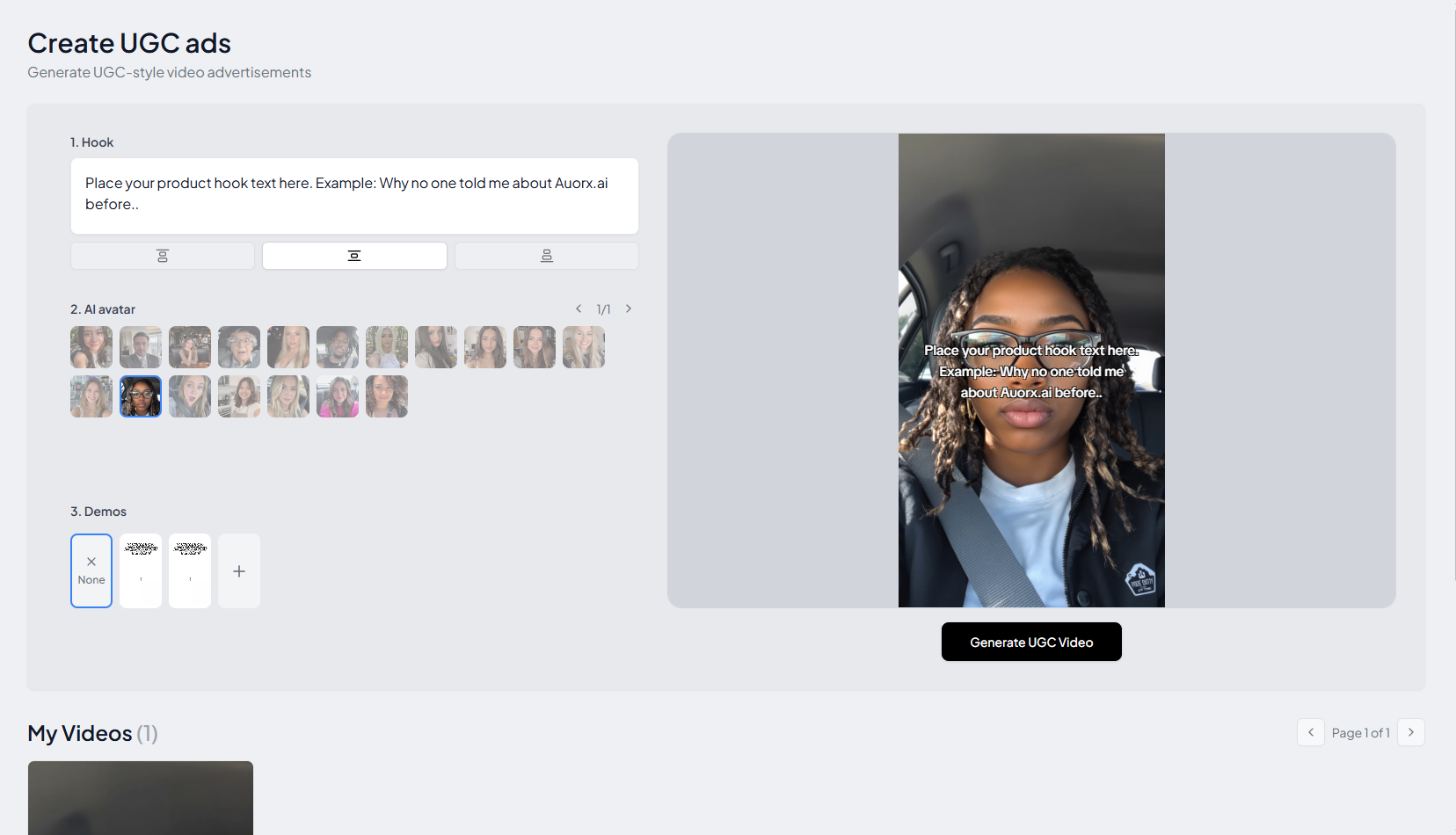1456x835 pixels.
Task: Select the avatar wearing glasses
Action: (140, 396)
